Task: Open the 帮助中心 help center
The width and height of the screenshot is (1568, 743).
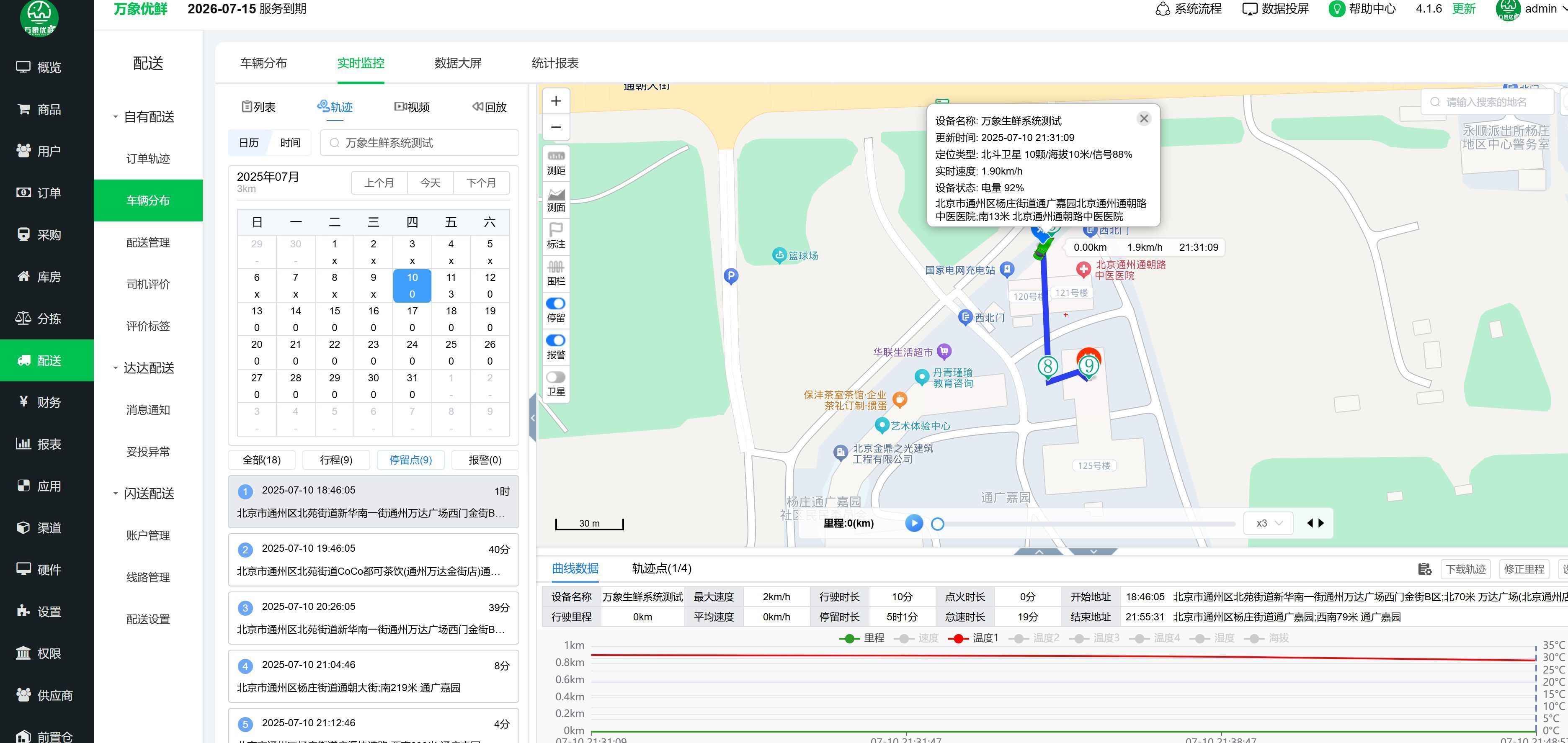Action: tap(1362, 9)
